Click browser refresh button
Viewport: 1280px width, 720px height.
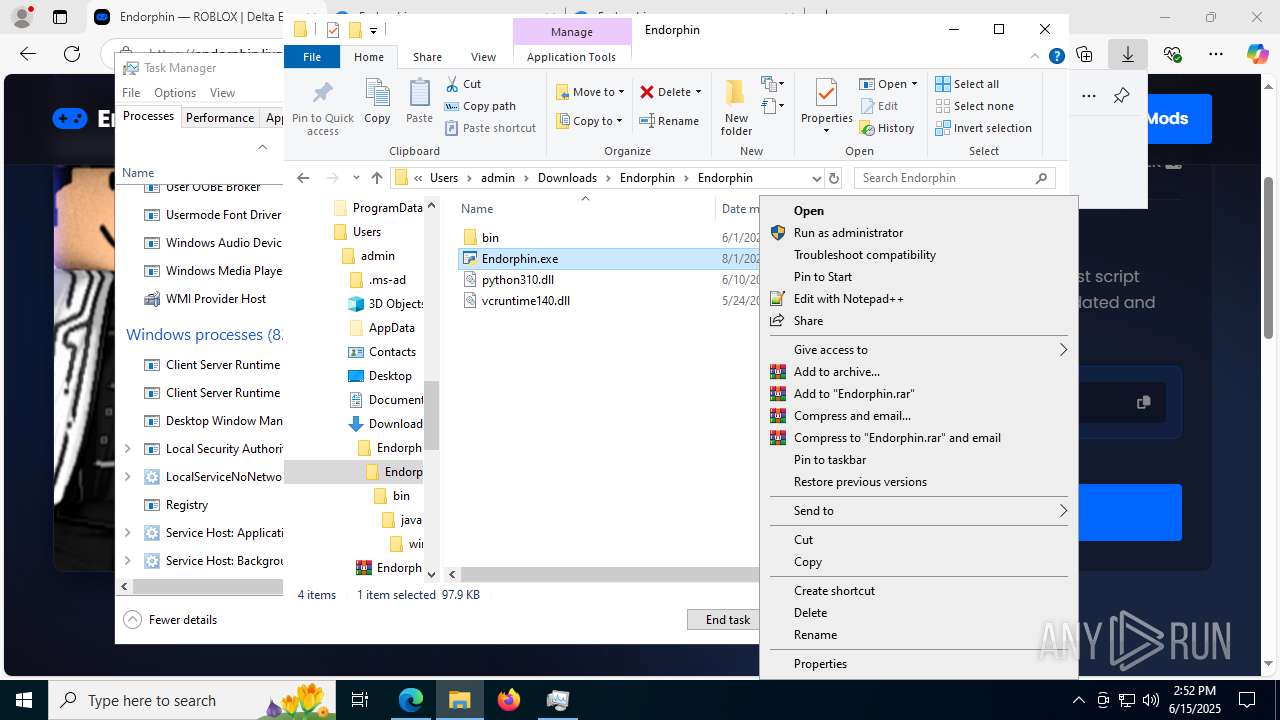[x=72, y=54]
